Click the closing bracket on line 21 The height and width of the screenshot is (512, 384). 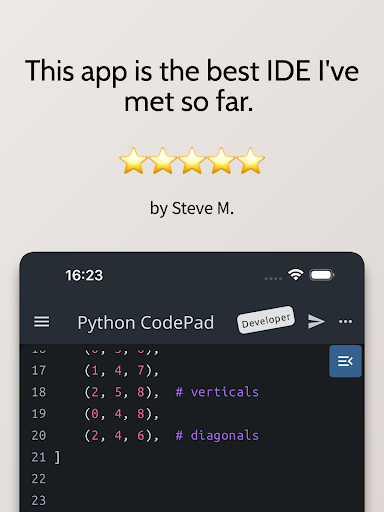(57, 457)
